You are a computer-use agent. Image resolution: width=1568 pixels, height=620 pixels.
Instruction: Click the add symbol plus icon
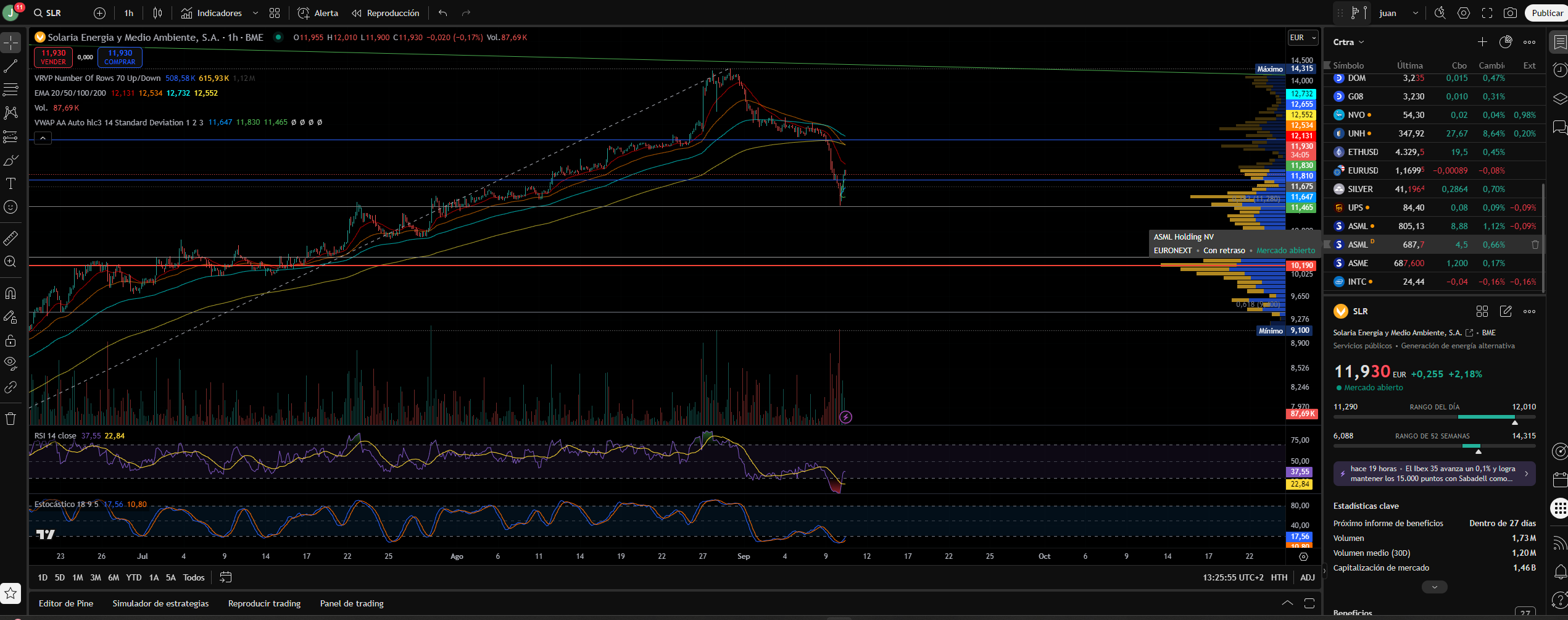[x=99, y=13]
